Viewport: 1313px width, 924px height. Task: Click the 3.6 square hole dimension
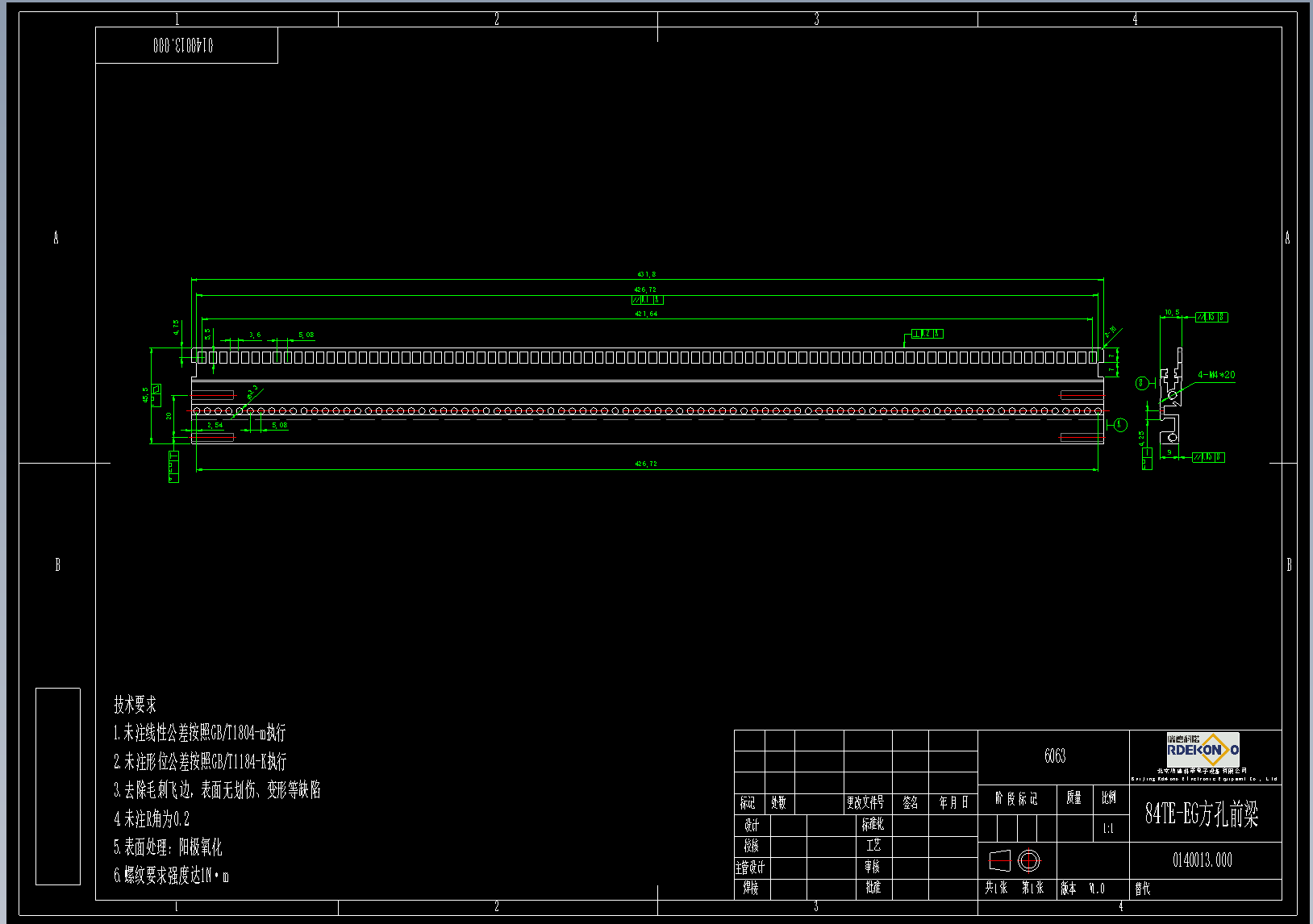255,335
